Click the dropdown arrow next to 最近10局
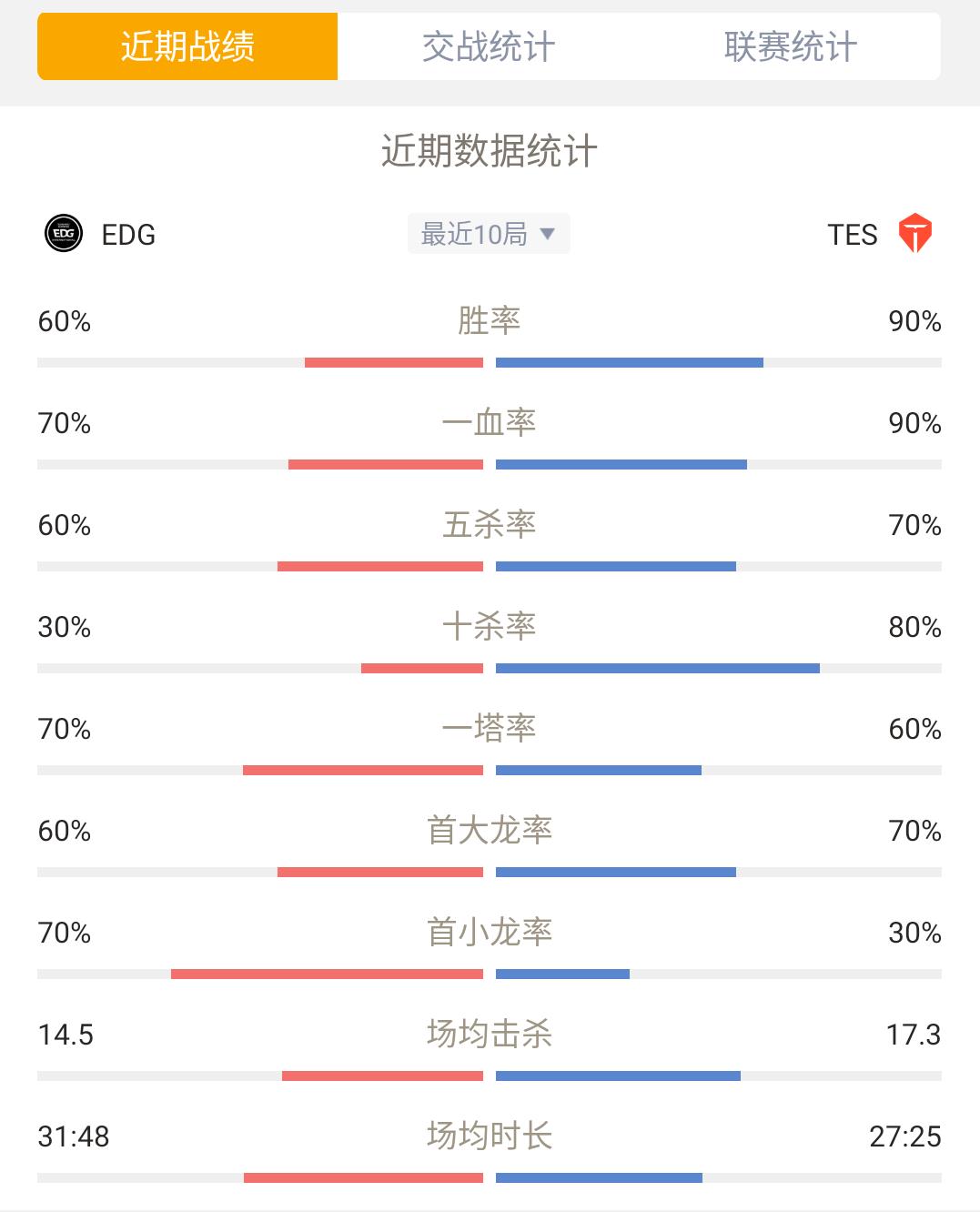 [547, 234]
